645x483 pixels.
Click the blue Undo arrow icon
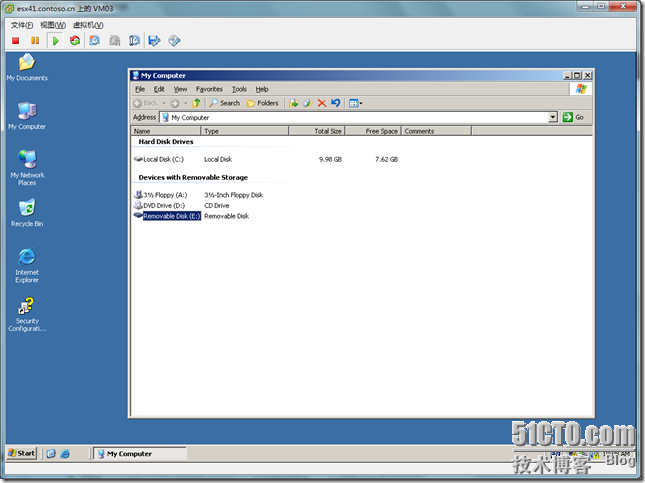tap(336, 103)
